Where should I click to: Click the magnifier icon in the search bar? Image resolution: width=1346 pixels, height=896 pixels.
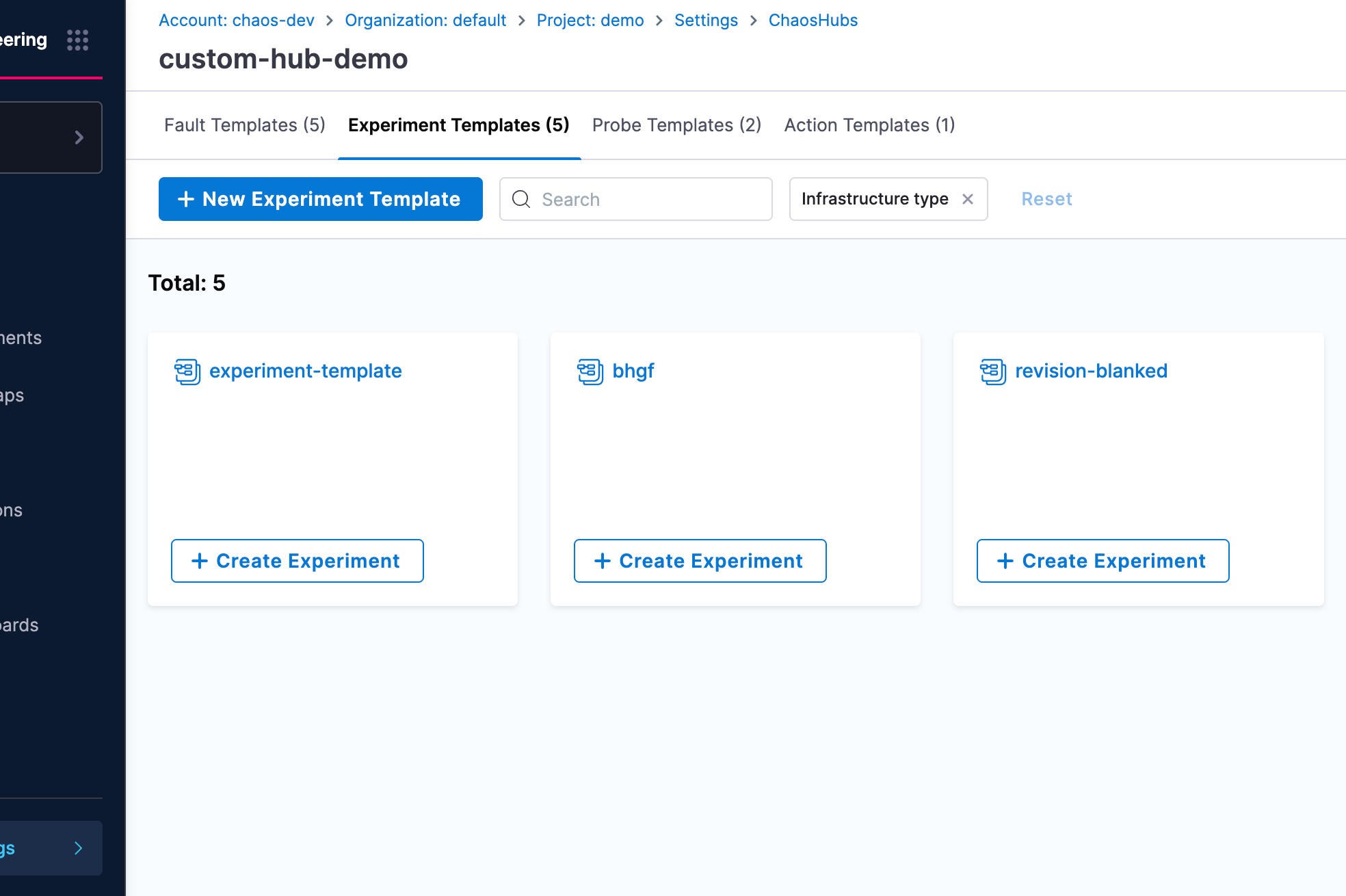pyautogui.click(x=521, y=199)
